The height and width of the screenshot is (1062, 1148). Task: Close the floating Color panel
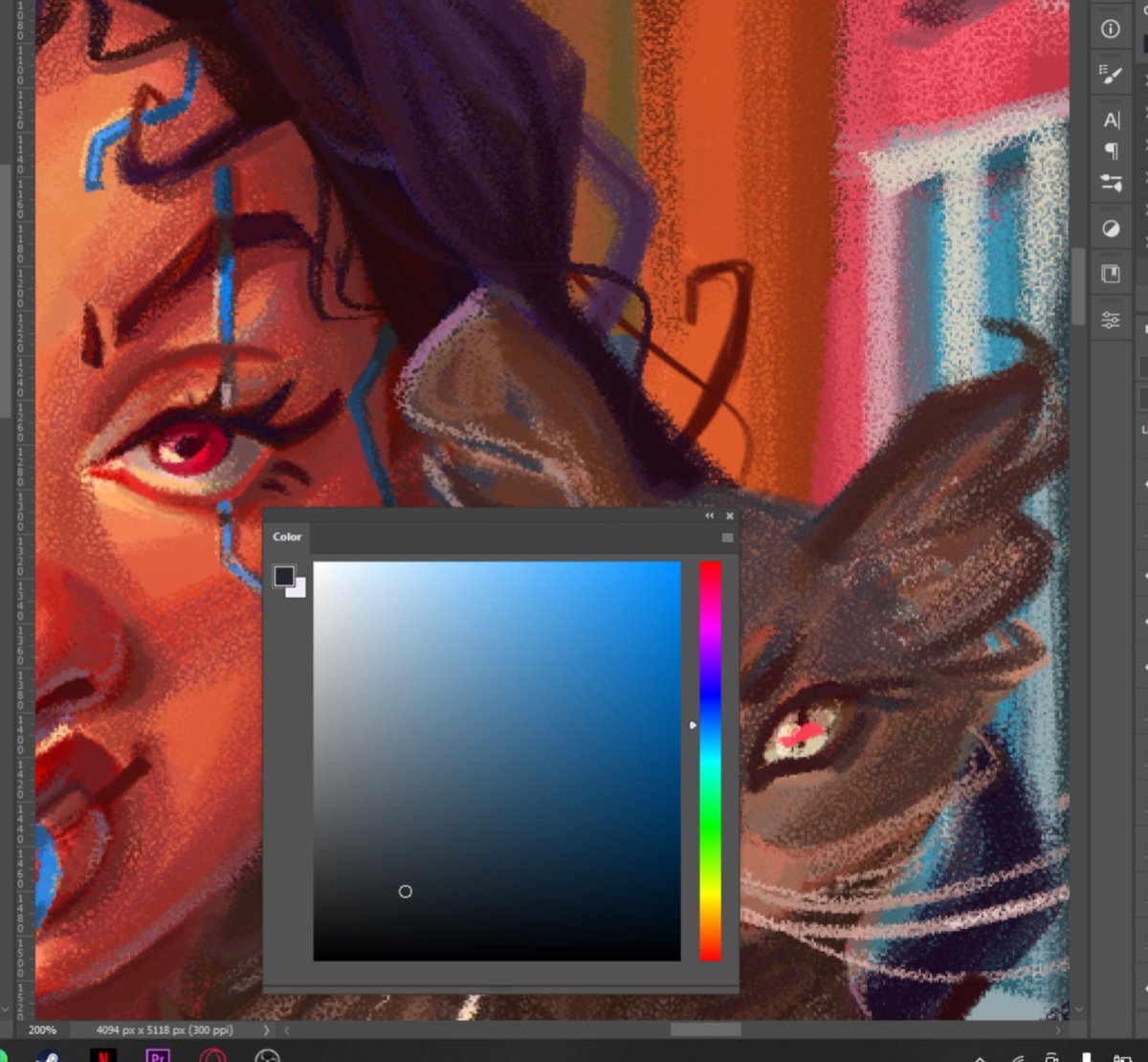coord(729,516)
